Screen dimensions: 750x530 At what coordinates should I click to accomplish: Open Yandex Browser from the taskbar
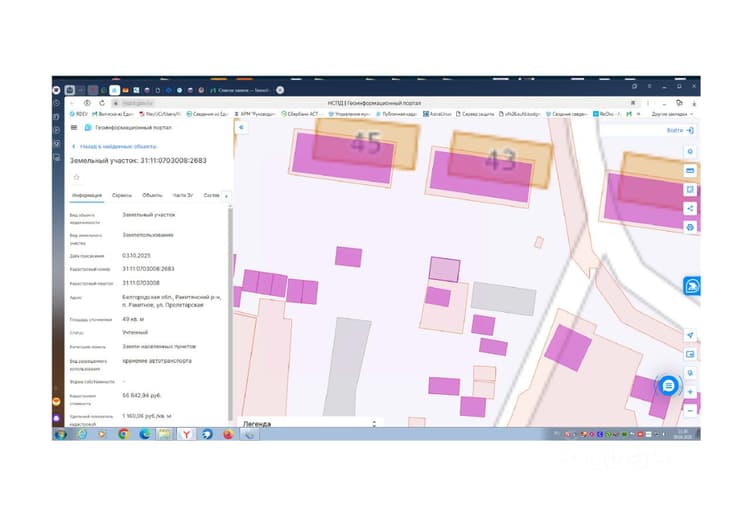coord(186,434)
